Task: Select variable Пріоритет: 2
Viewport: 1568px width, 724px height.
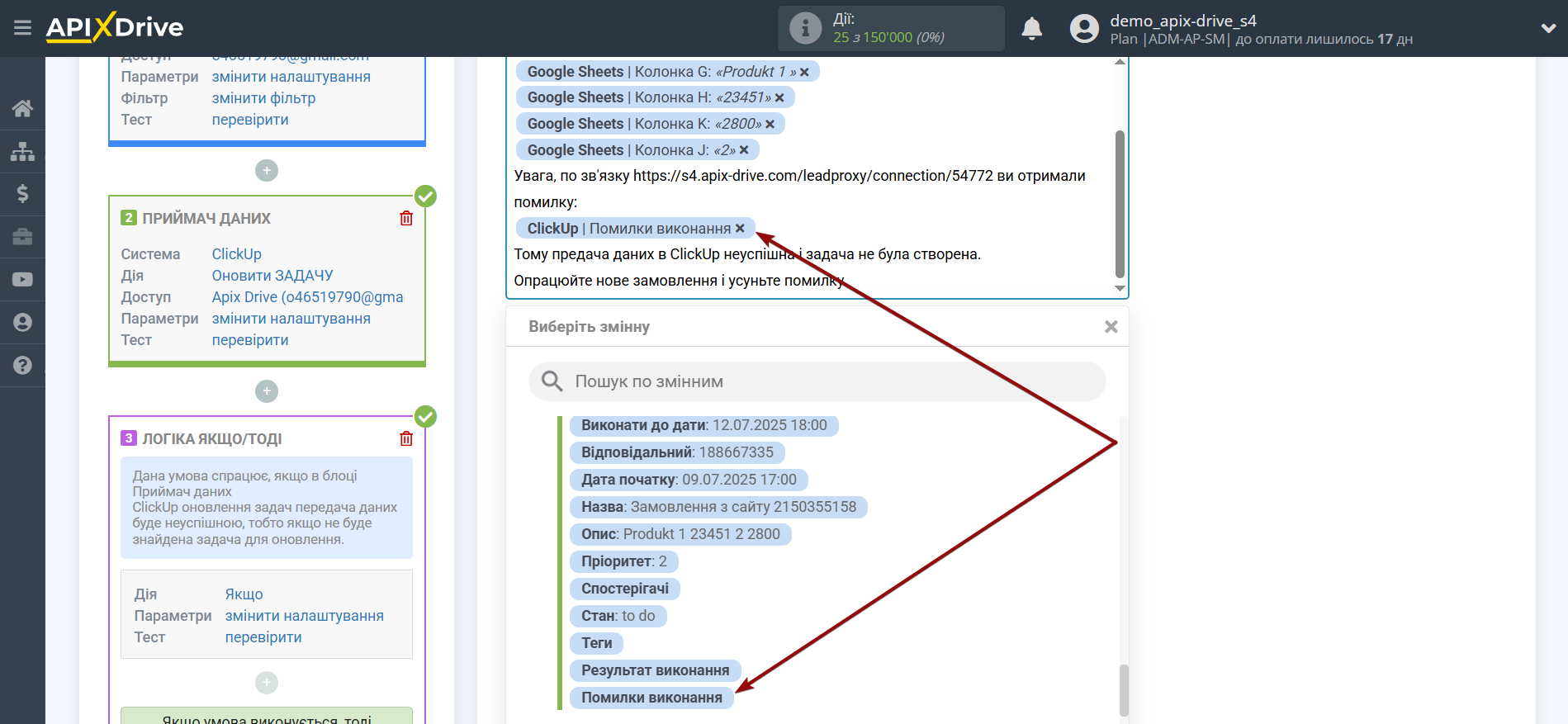Action: point(623,561)
